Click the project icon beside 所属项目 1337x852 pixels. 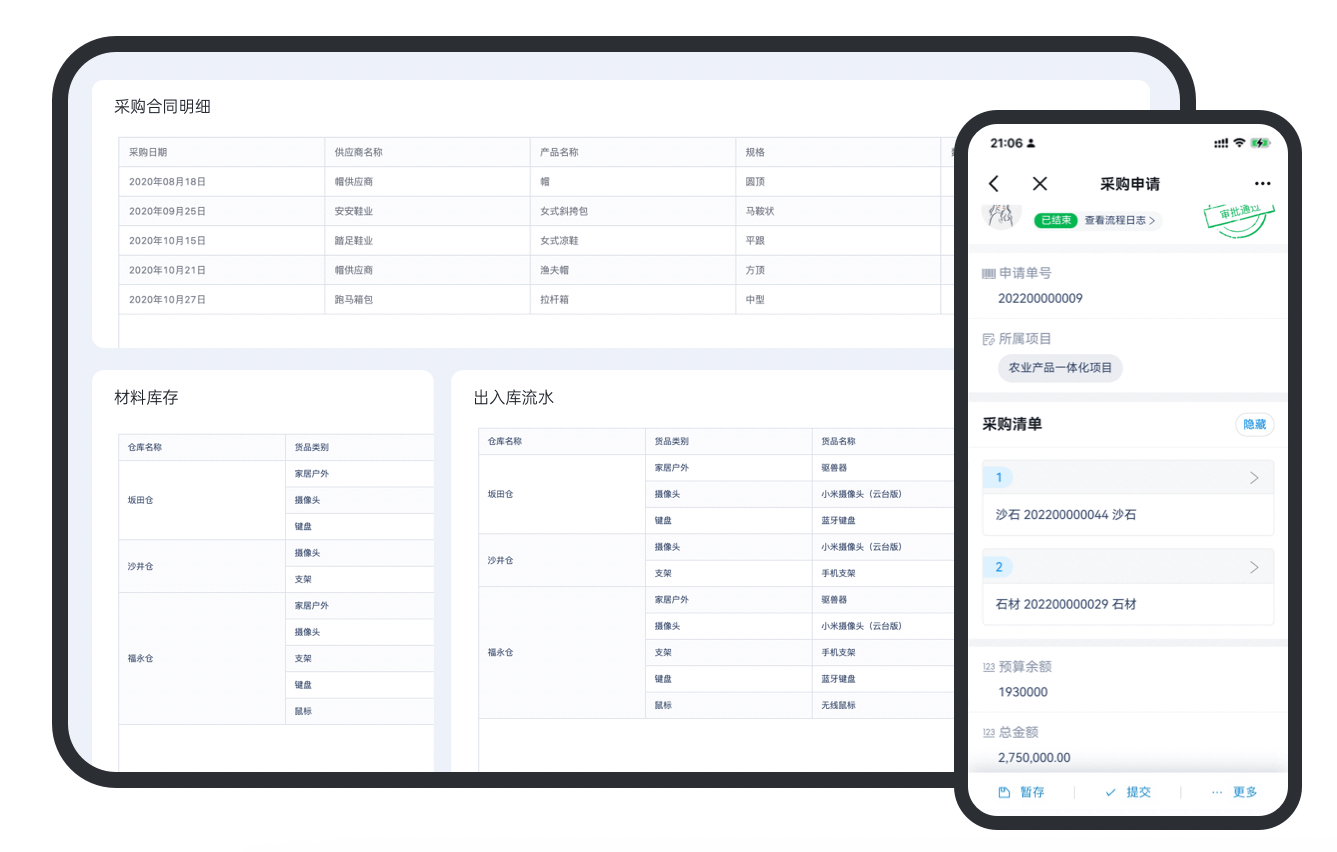(x=988, y=339)
